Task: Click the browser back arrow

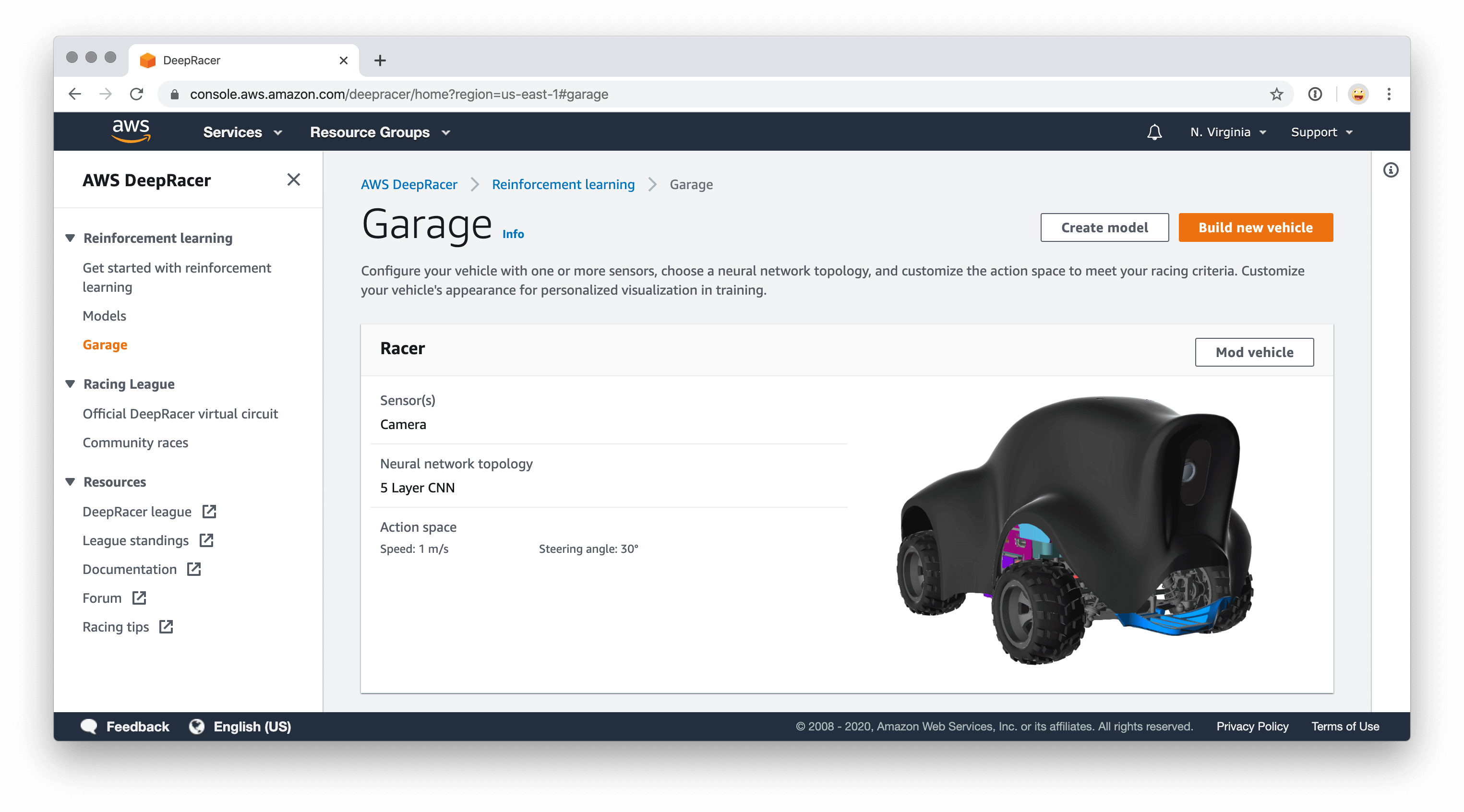Action: click(74, 94)
